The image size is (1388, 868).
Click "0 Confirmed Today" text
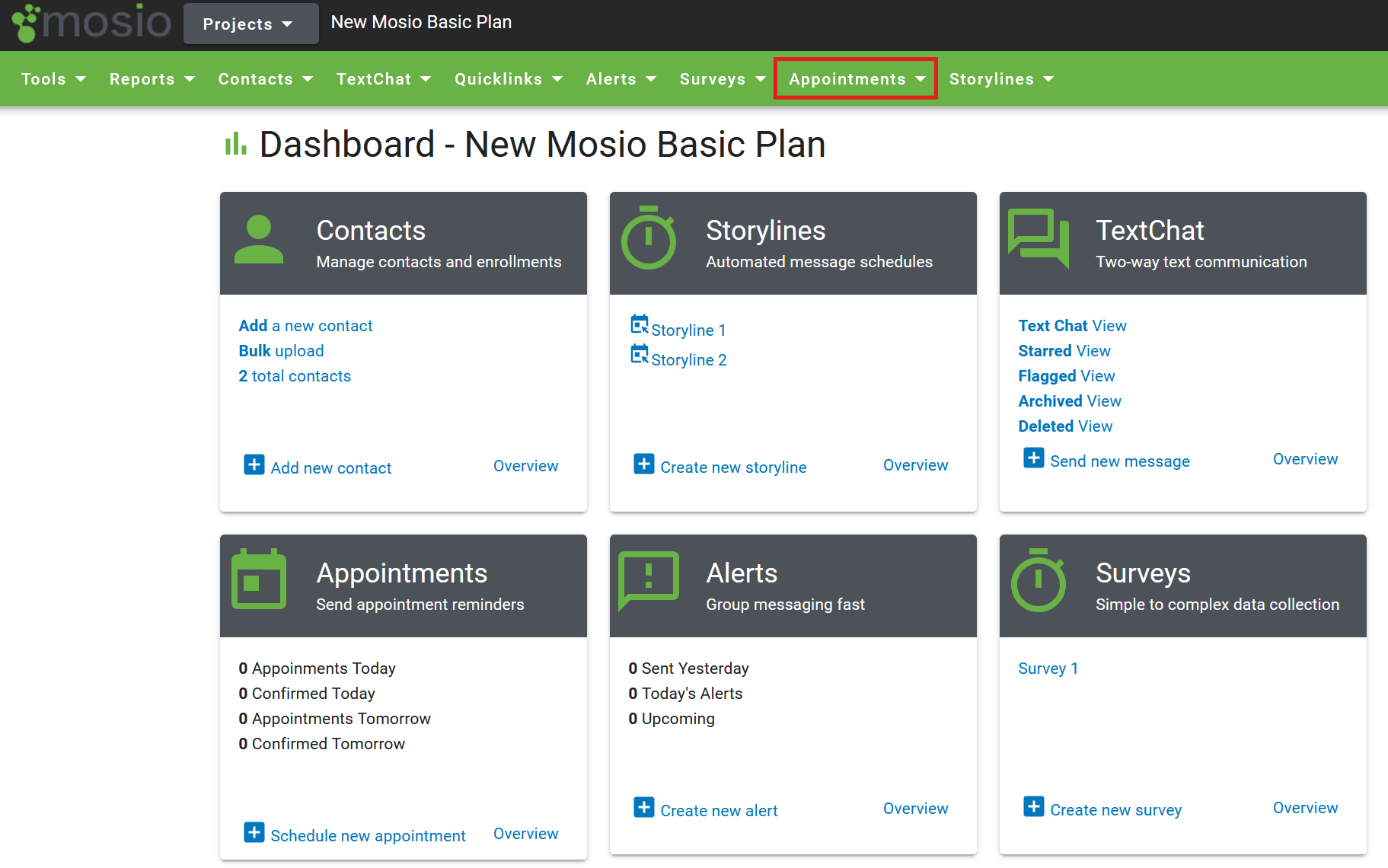(307, 694)
